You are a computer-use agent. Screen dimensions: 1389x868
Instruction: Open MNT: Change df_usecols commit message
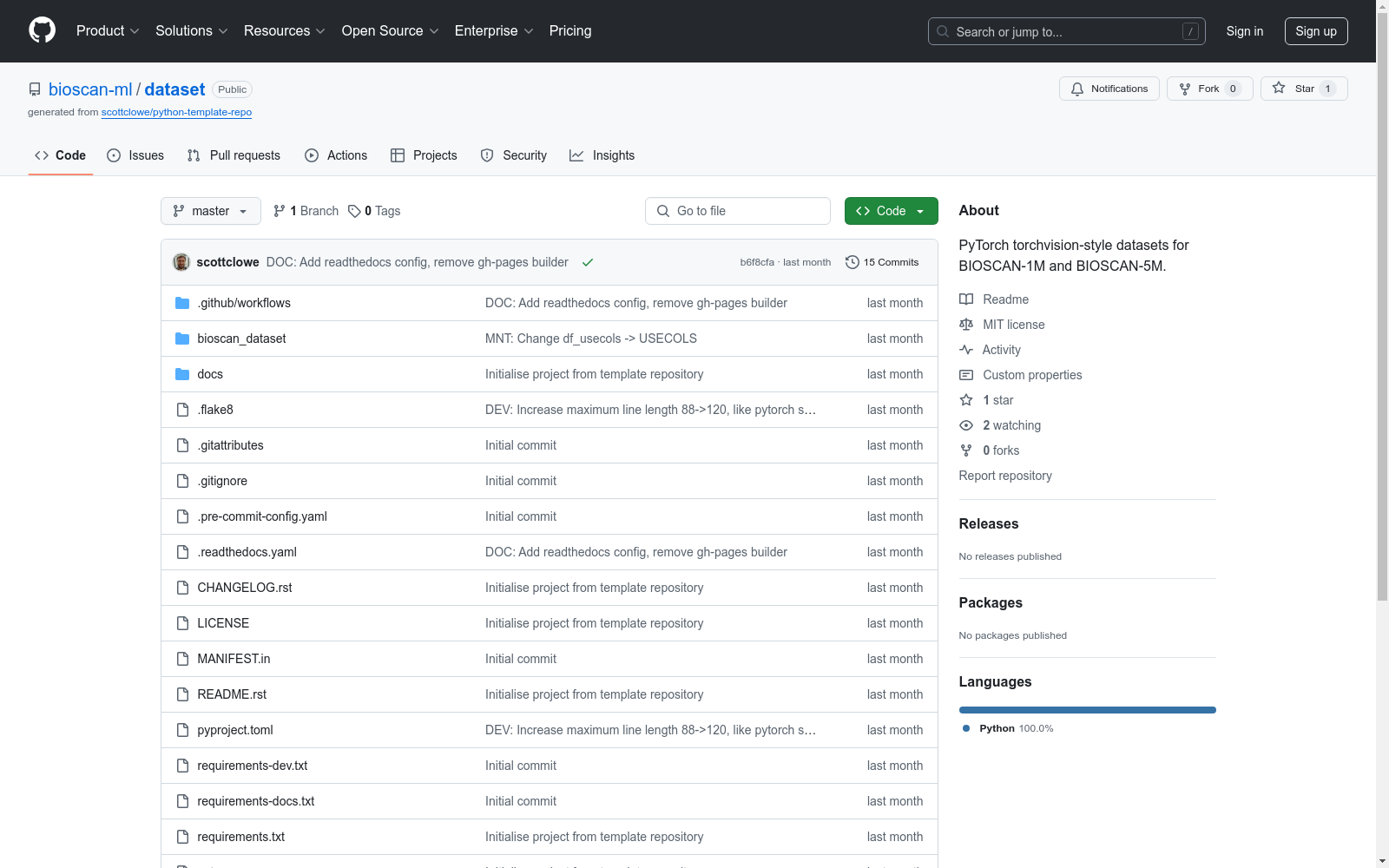click(591, 339)
